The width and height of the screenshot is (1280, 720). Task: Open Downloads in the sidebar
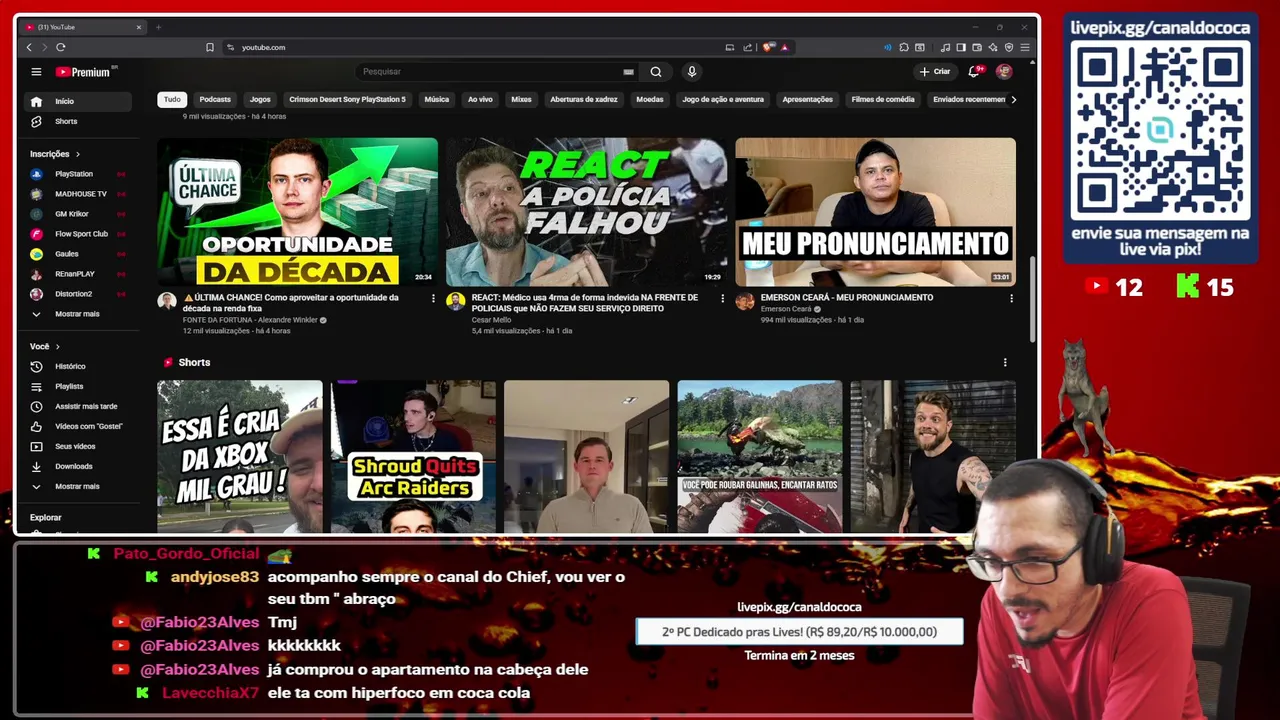(78, 466)
